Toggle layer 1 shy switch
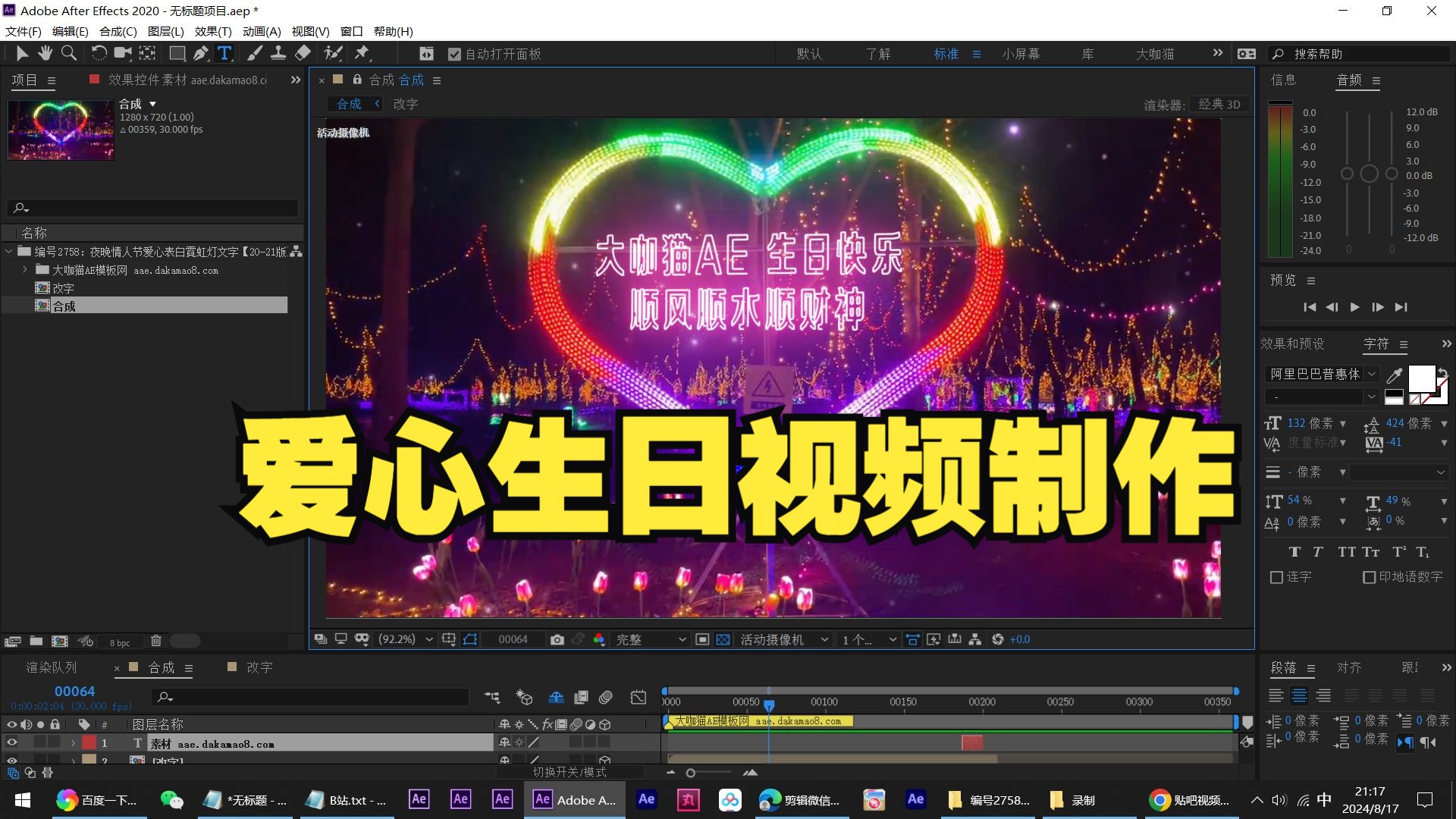Screen dimensions: 1456x819 pyautogui.click(x=504, y=742)
